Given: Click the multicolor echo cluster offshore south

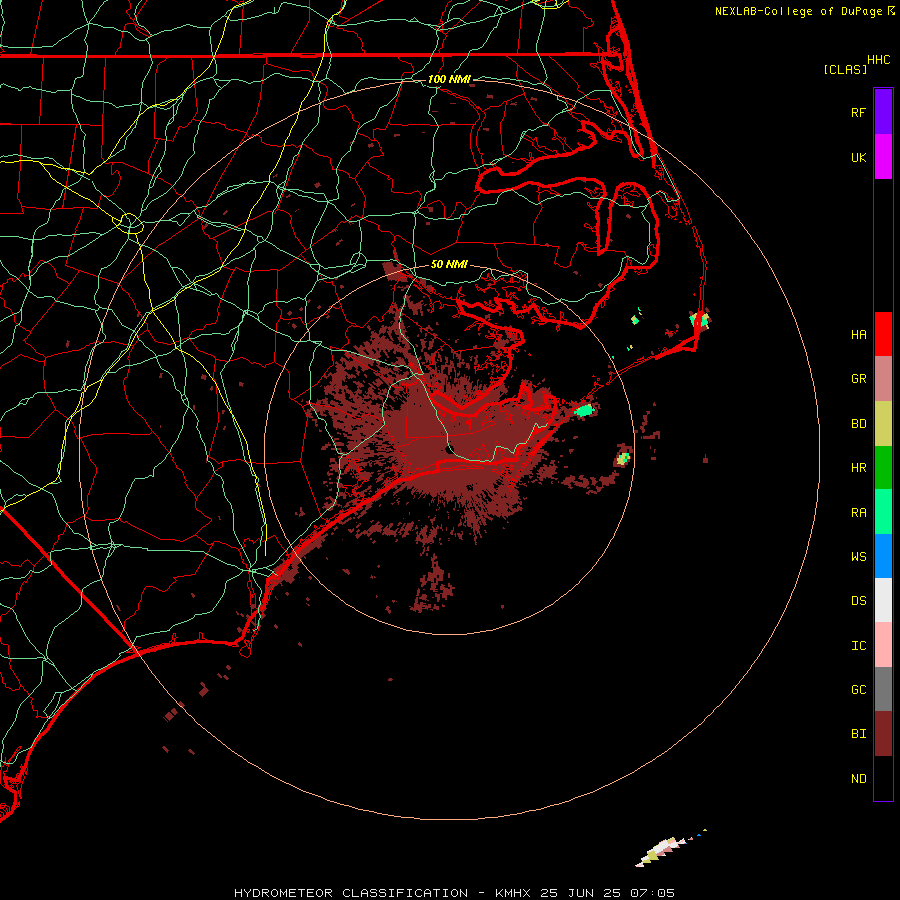Looking at the screenshot, I should coord(662,851).
